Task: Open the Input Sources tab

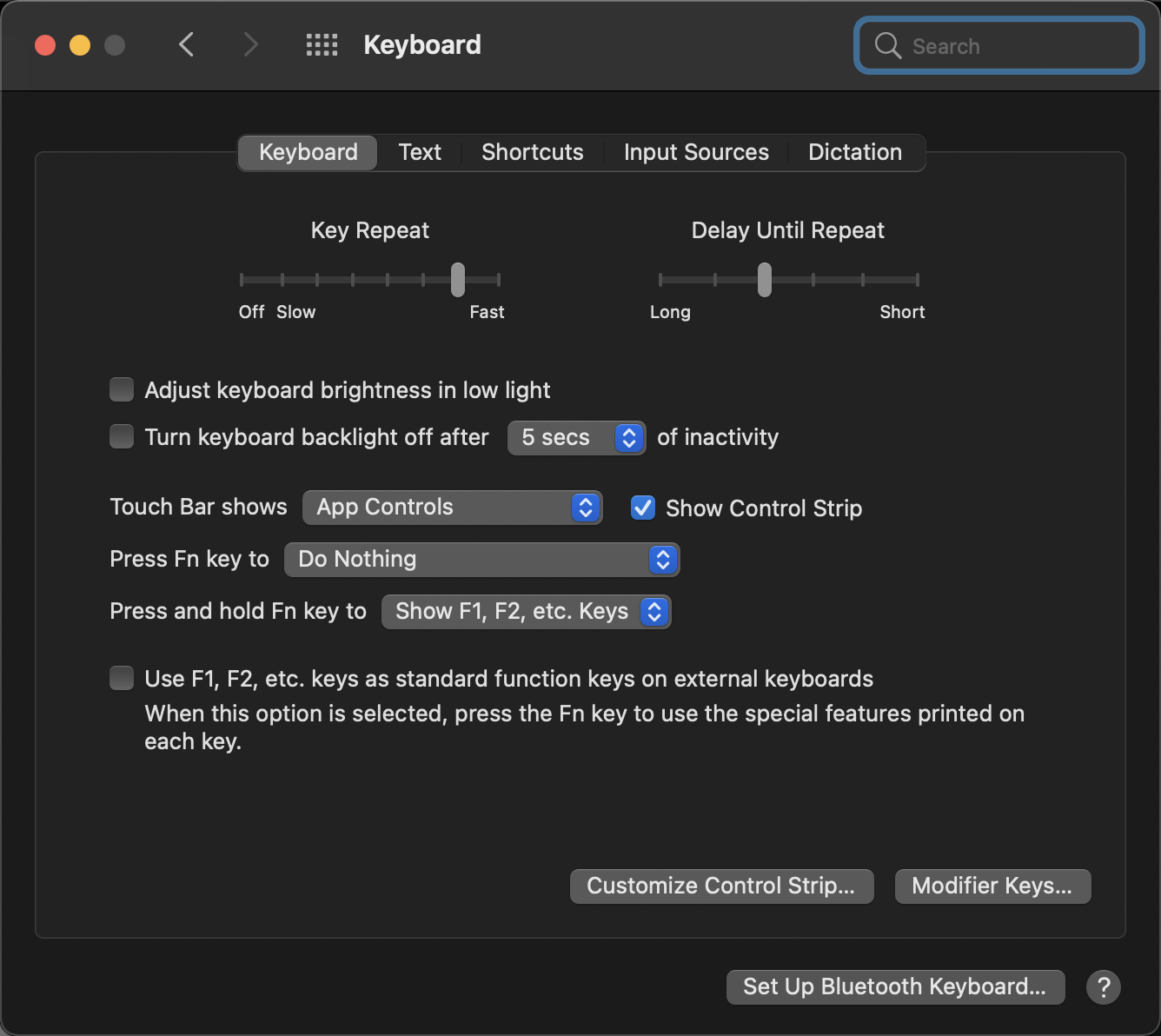Action: [x=696, y=153]
